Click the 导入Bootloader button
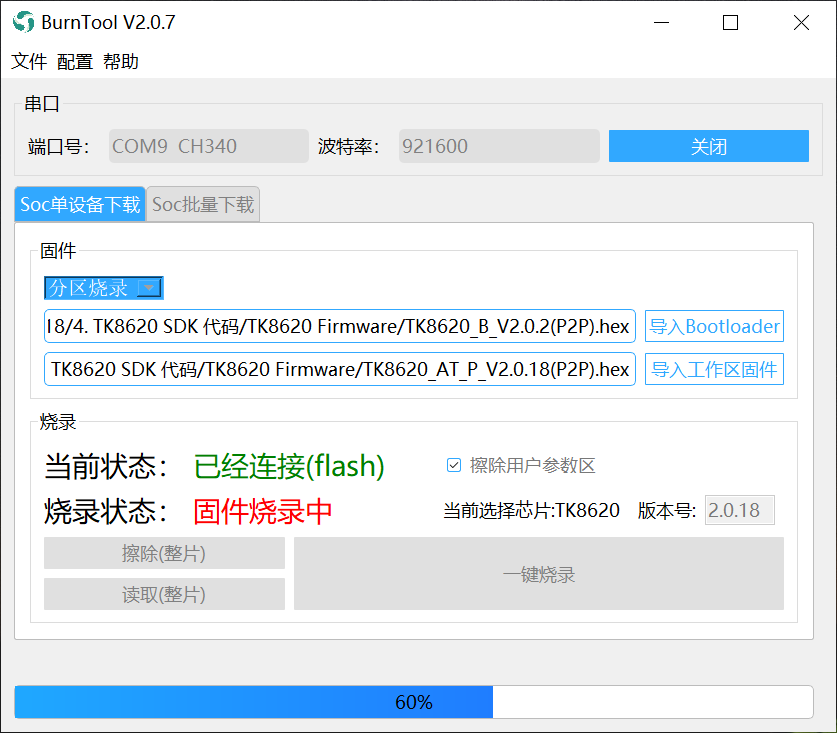This screenshot has height=733, width=837. pyautogui.click(x=714, y=326)
